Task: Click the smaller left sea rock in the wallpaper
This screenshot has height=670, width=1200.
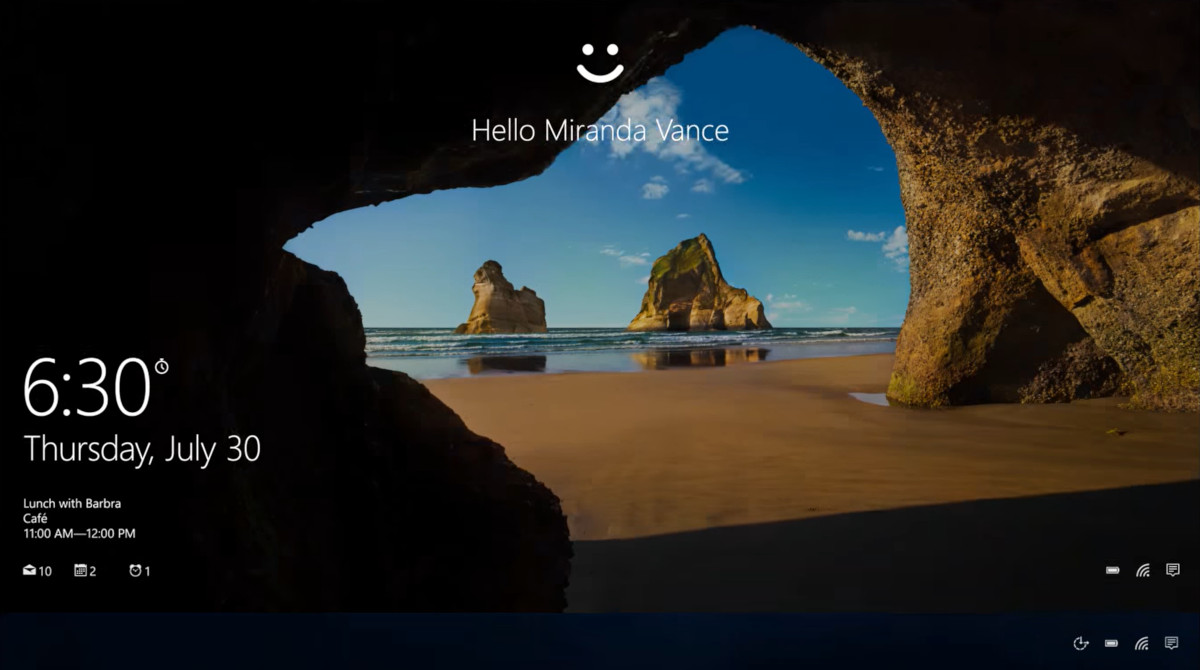Action: (501, 300)
